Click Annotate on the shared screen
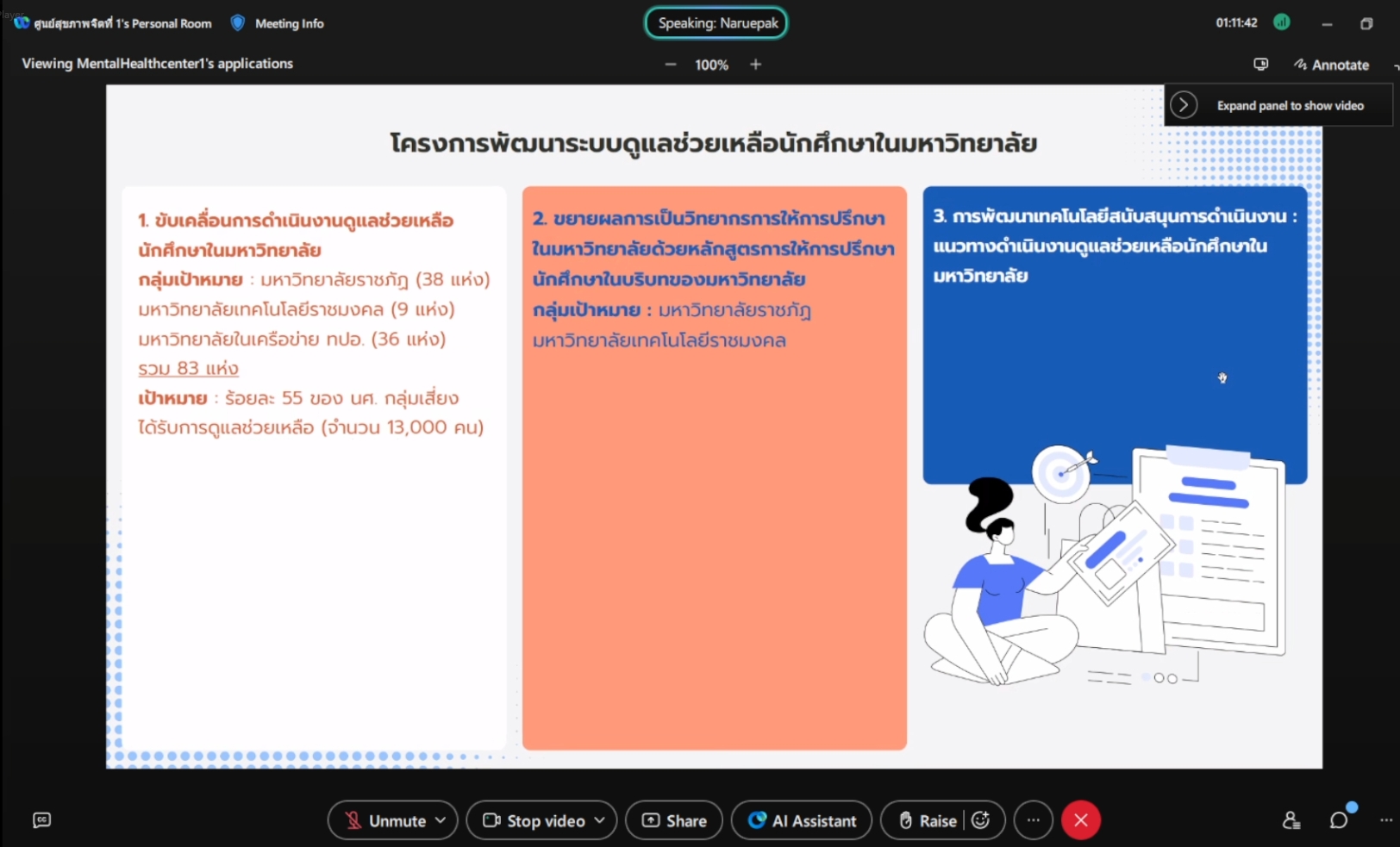The height and width of the screenshot is (847, 1400). click(1331, 65)
